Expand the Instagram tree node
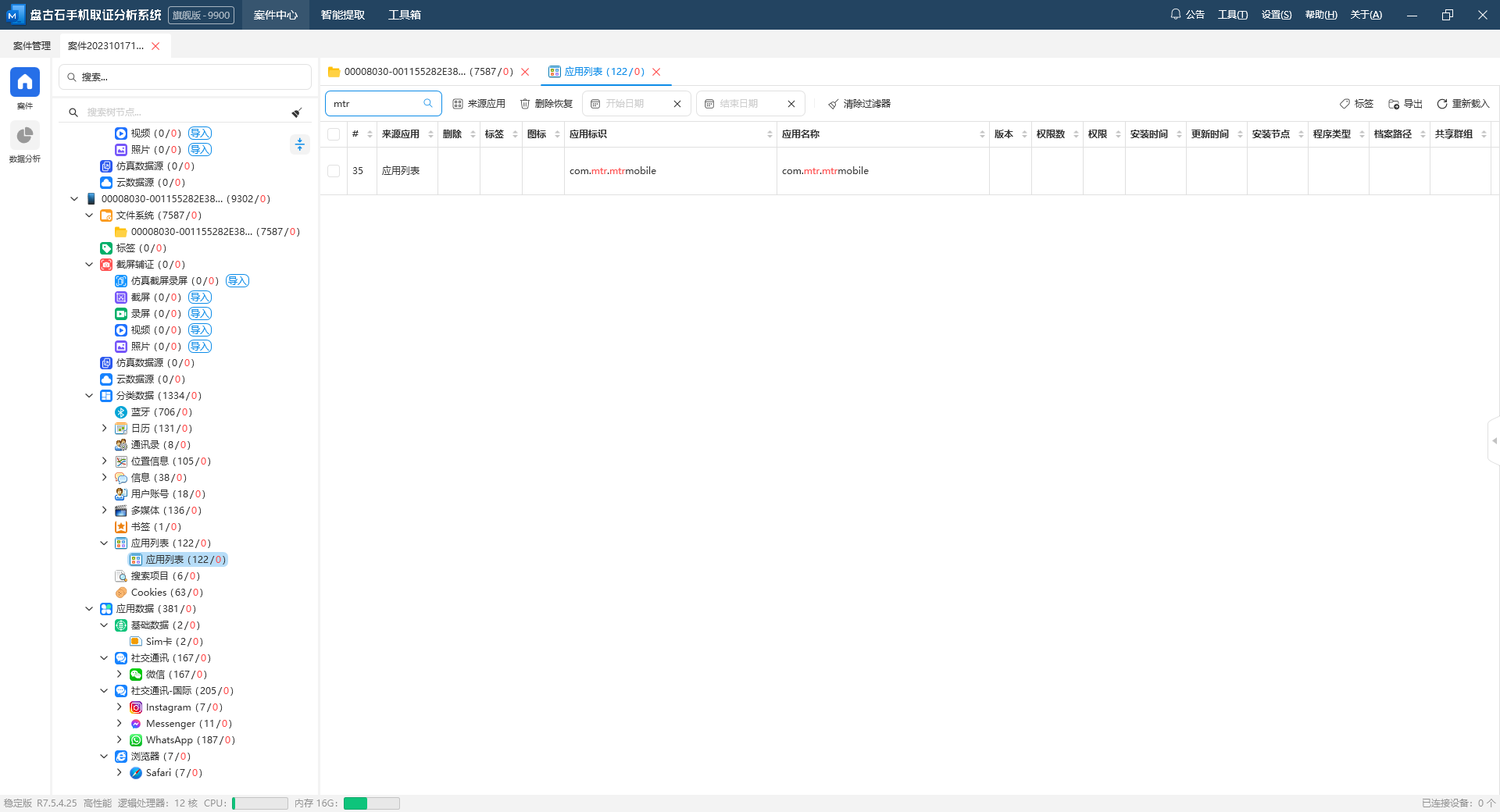1500x812 pixels. (x=119, y=707)
